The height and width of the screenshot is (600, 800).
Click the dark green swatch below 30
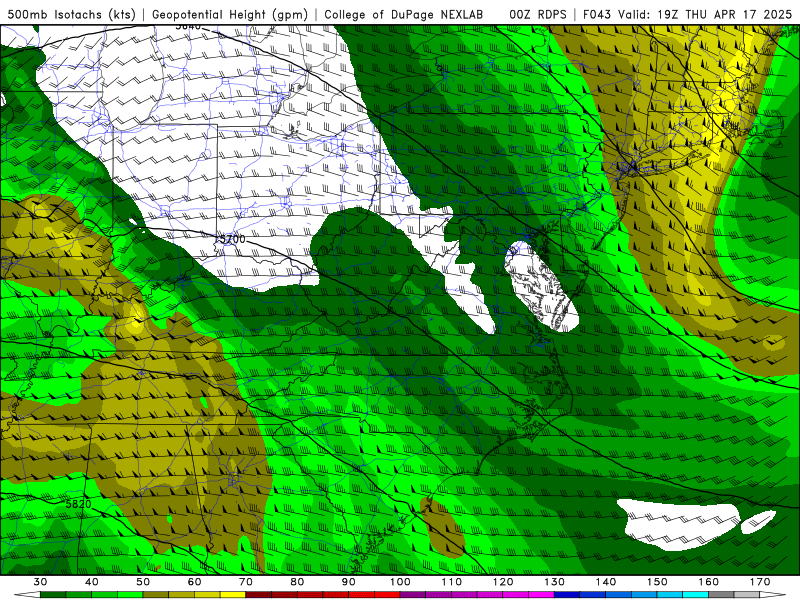[53, 595]
